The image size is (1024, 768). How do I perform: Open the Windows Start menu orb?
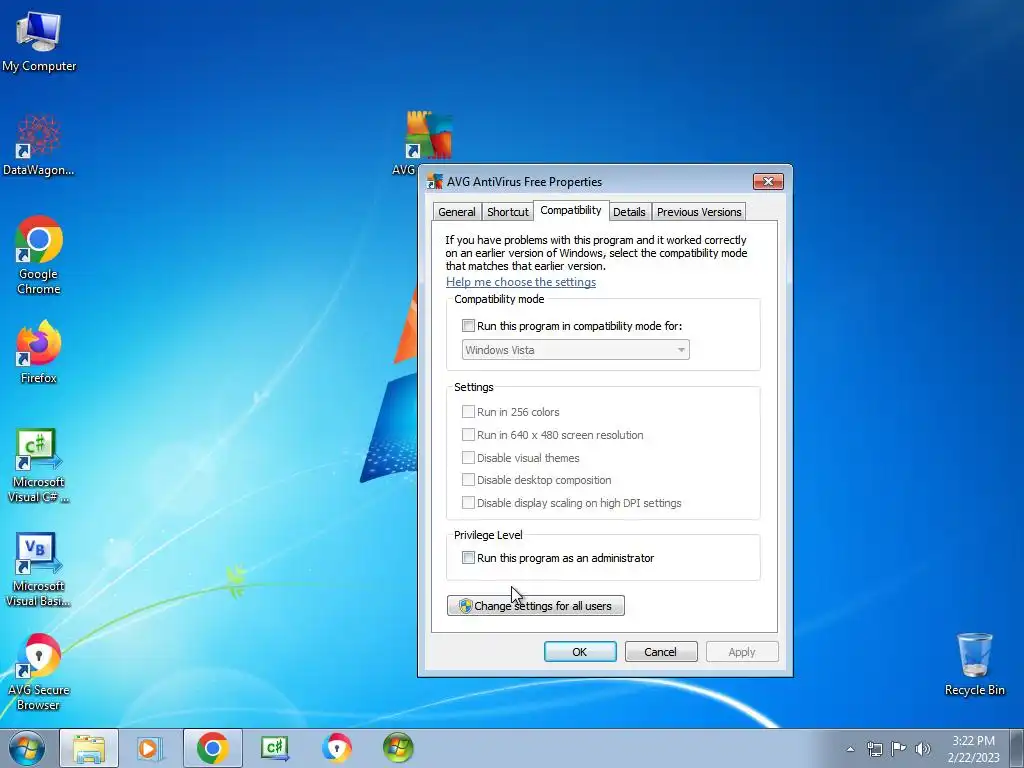click(x=27, y=748)
